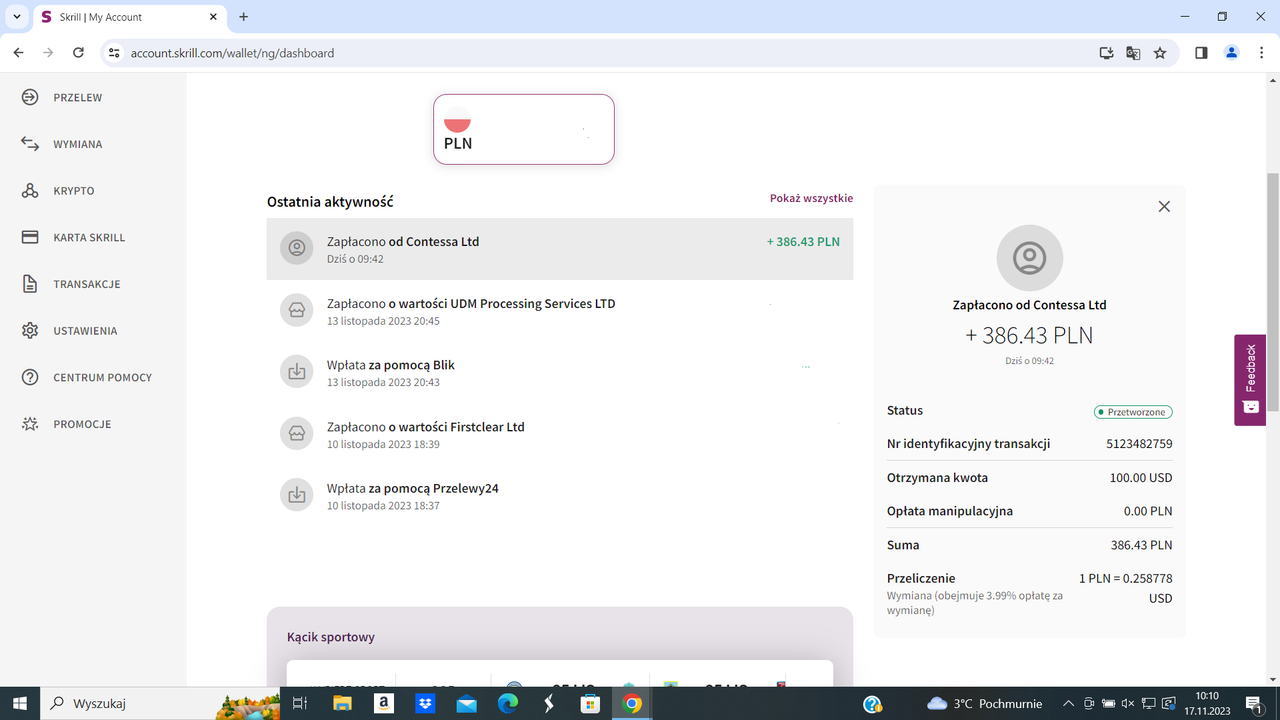View site information icon in address bar

[114, 53]
